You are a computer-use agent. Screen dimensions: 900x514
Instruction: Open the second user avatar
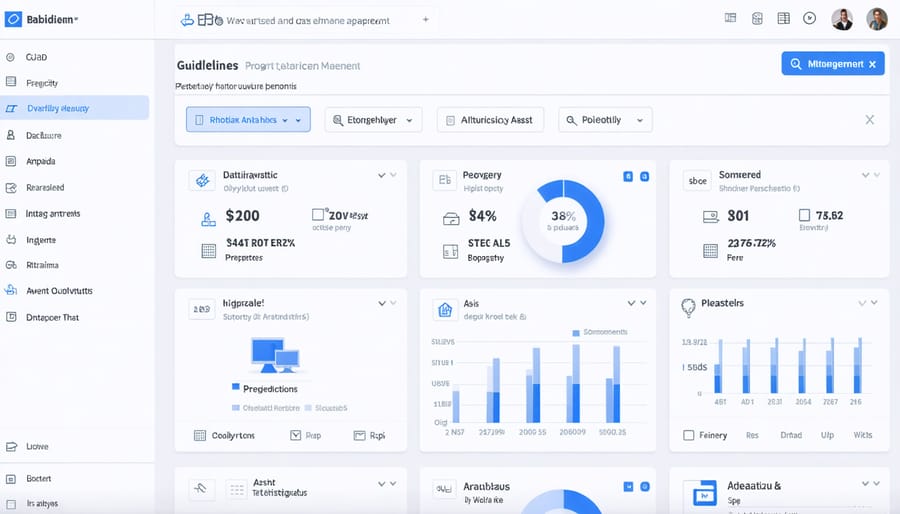877,19
